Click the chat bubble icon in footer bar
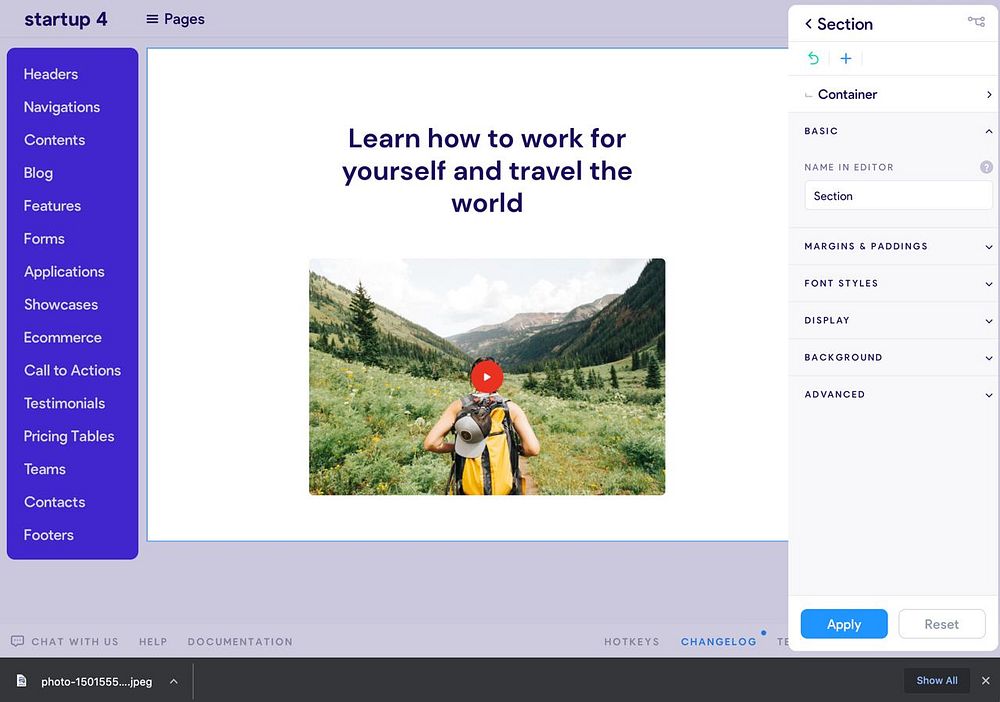Screen dimensions: 1000x702 pos(18,641)
